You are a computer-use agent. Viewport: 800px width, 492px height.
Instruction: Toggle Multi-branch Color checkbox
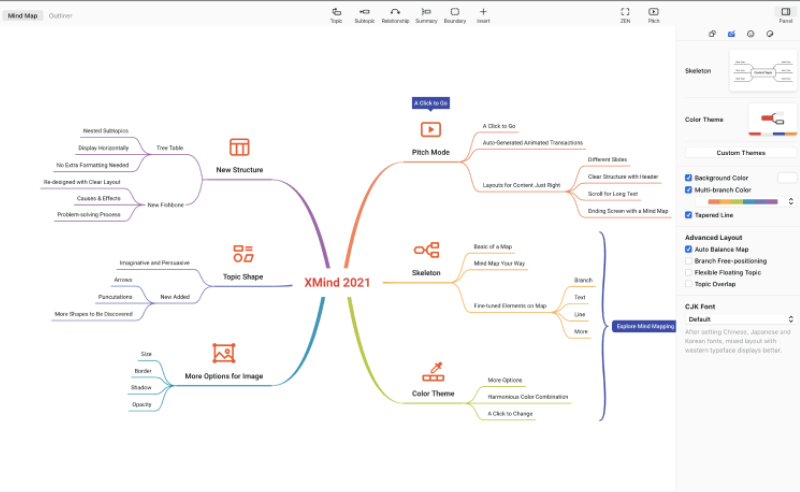click(x=688, y=190)
